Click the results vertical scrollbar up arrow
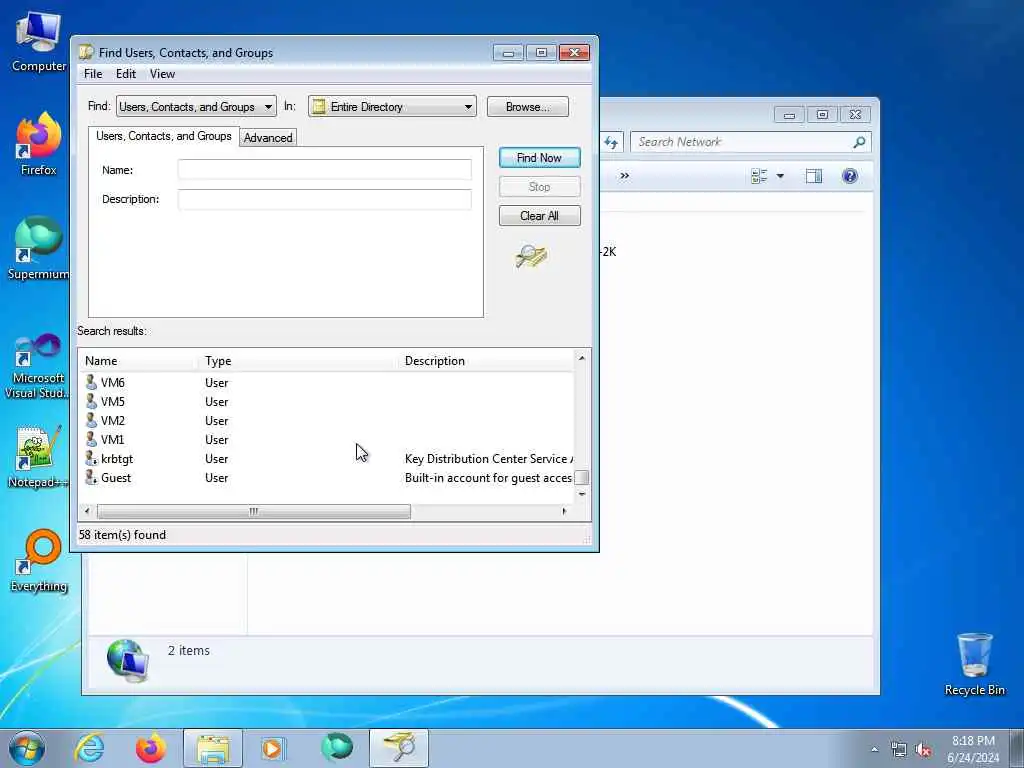This screenshot has width=1024, height=768. point(581,358)
